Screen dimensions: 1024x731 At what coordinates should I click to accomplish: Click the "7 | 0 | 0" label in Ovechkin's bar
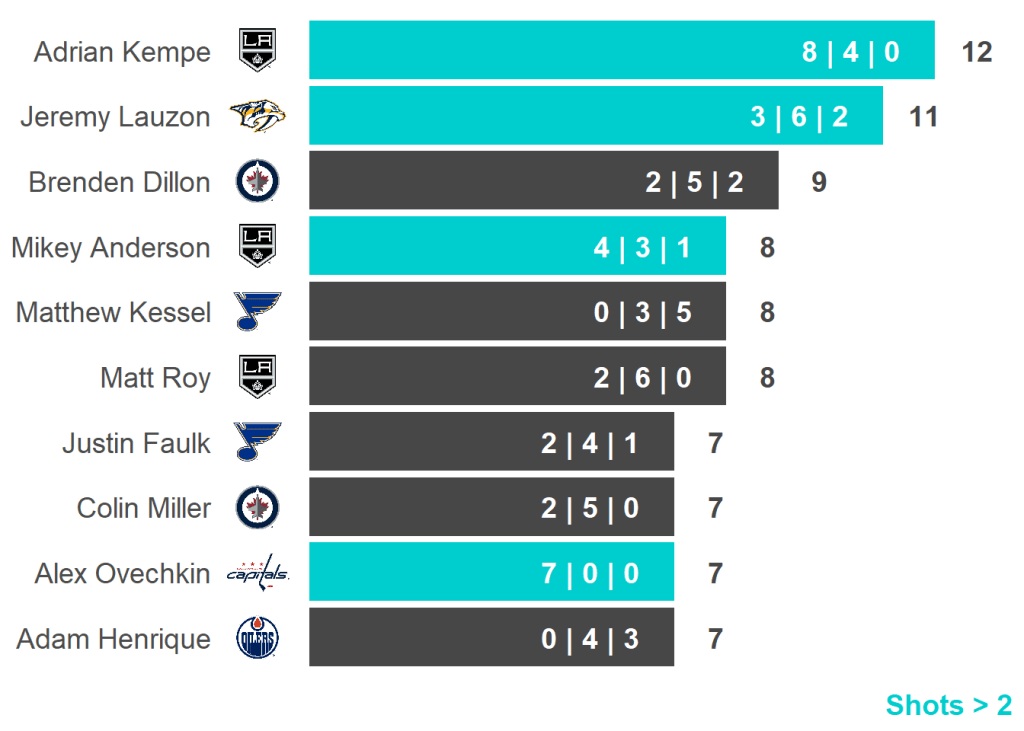[x=590, y=574]
